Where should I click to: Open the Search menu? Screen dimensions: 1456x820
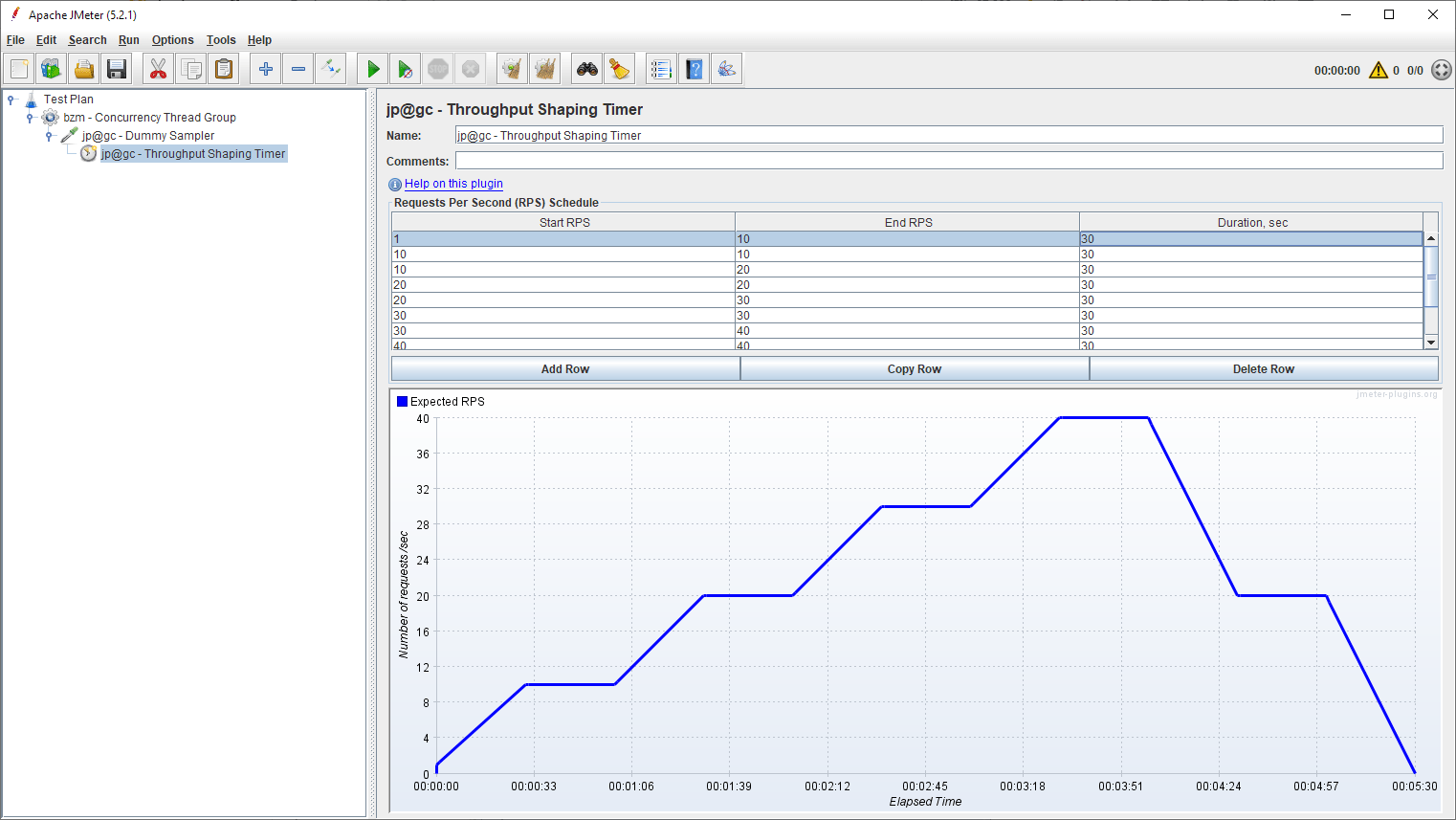coord(87,40)
